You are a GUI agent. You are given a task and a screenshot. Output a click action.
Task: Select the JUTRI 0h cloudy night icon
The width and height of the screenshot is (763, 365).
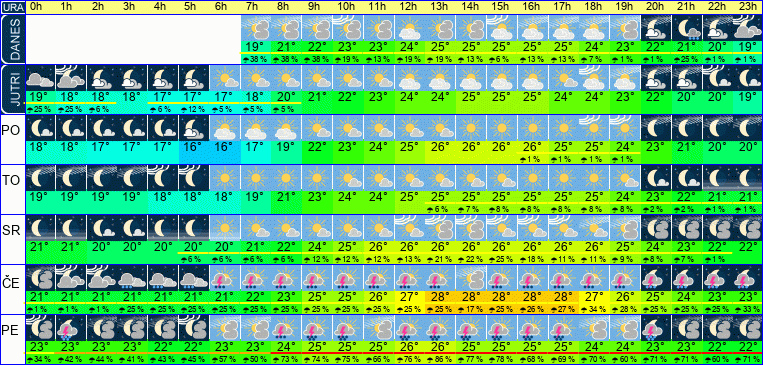point(39,78)
